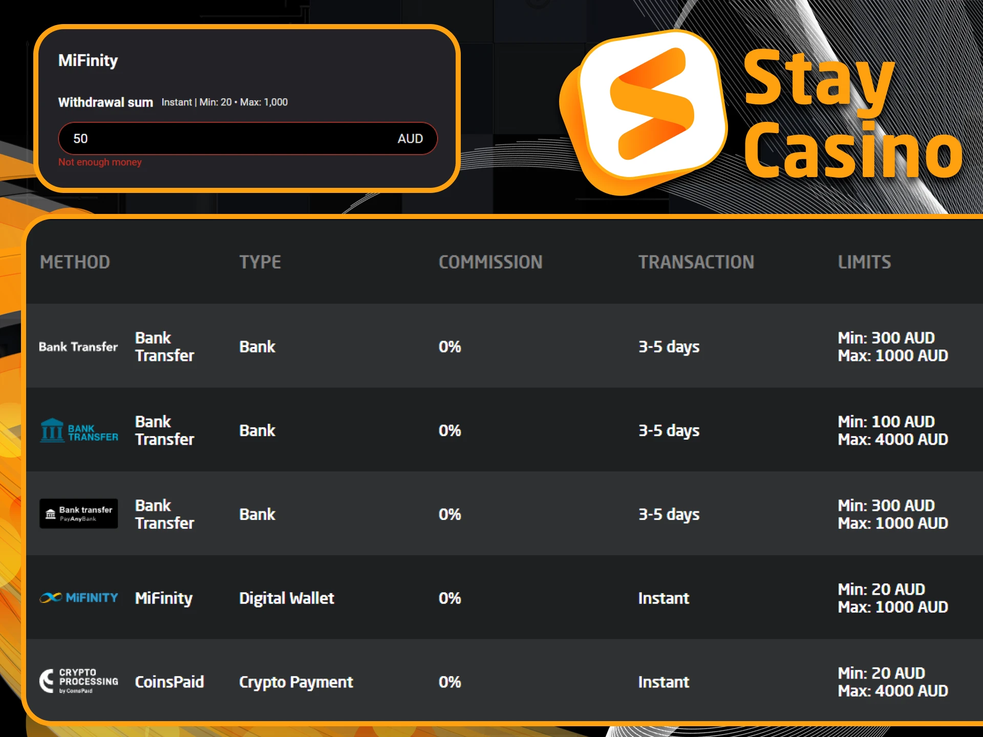Viewport: 983px width, 737px height.
Task: Click the MiFinity panel heading
Action: 88,61
